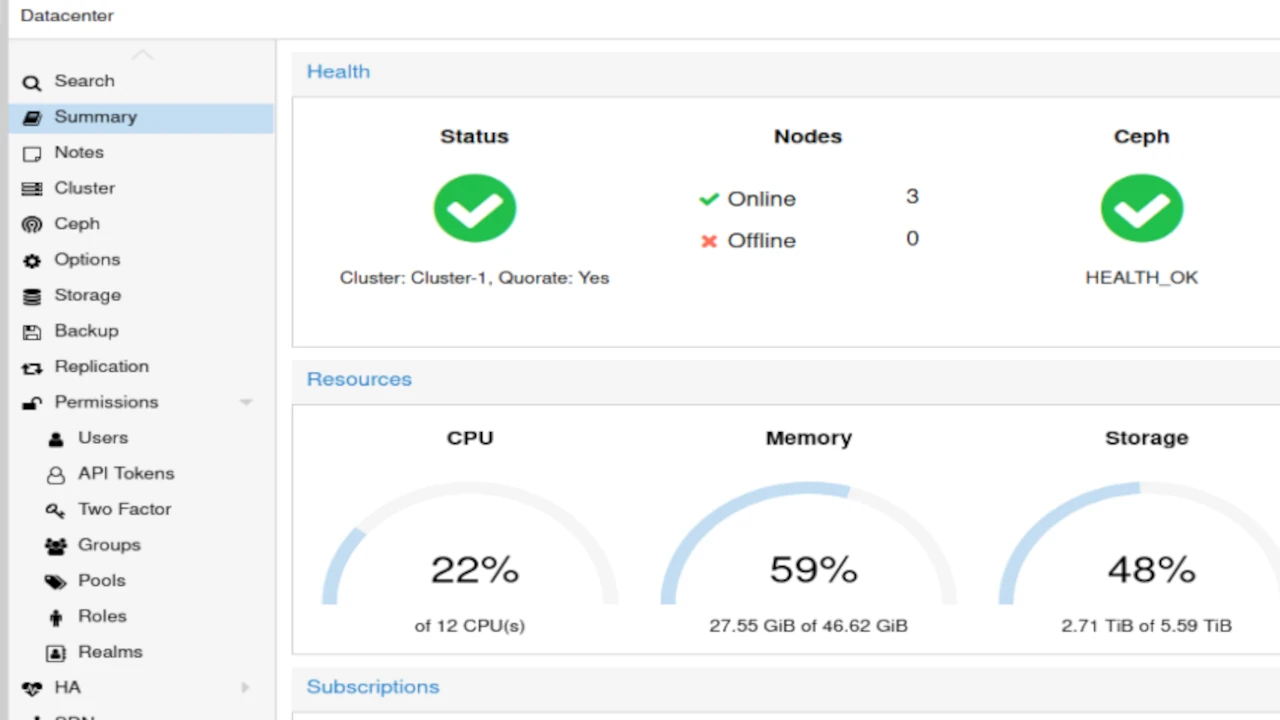The width and height of the screenshot is (1280, 720).
Task: Click the Search magnifier icon
Action: [32, 83]
